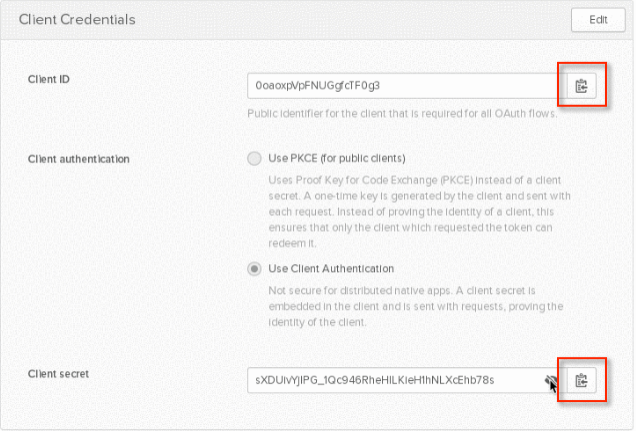Click the 'Client ID' field label
This screenshot has width=636, height=431.
(49, 79)
